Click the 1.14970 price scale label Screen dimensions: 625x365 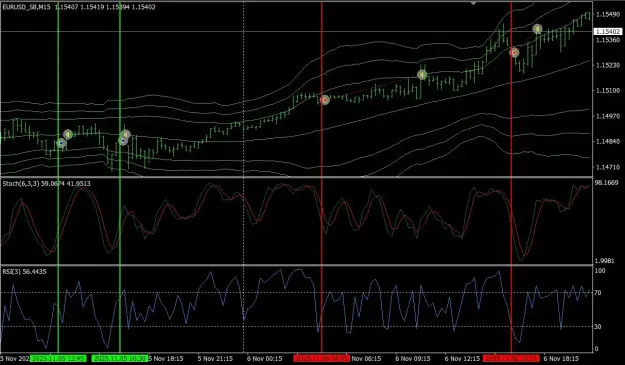(x=607, y=116)
